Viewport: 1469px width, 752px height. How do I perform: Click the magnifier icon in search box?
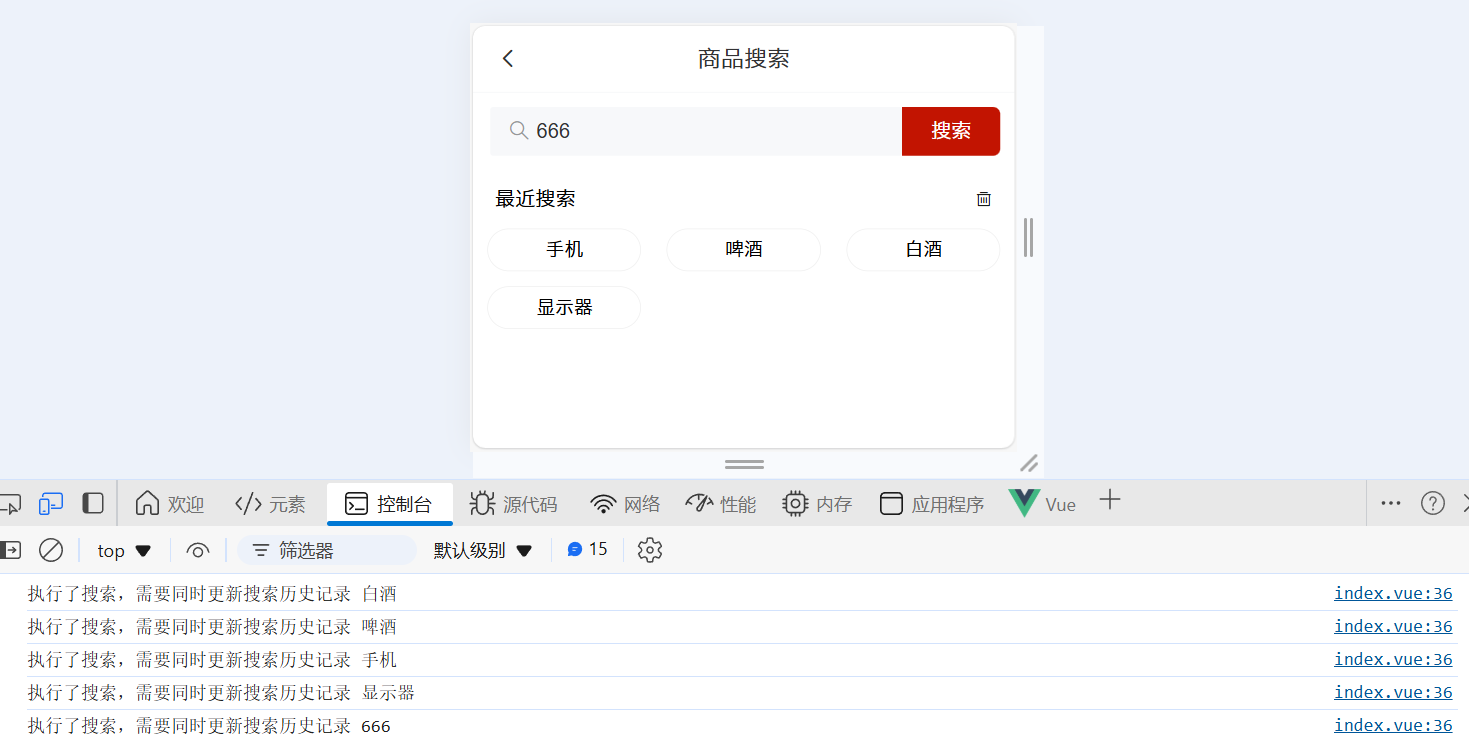pos(519,131)
